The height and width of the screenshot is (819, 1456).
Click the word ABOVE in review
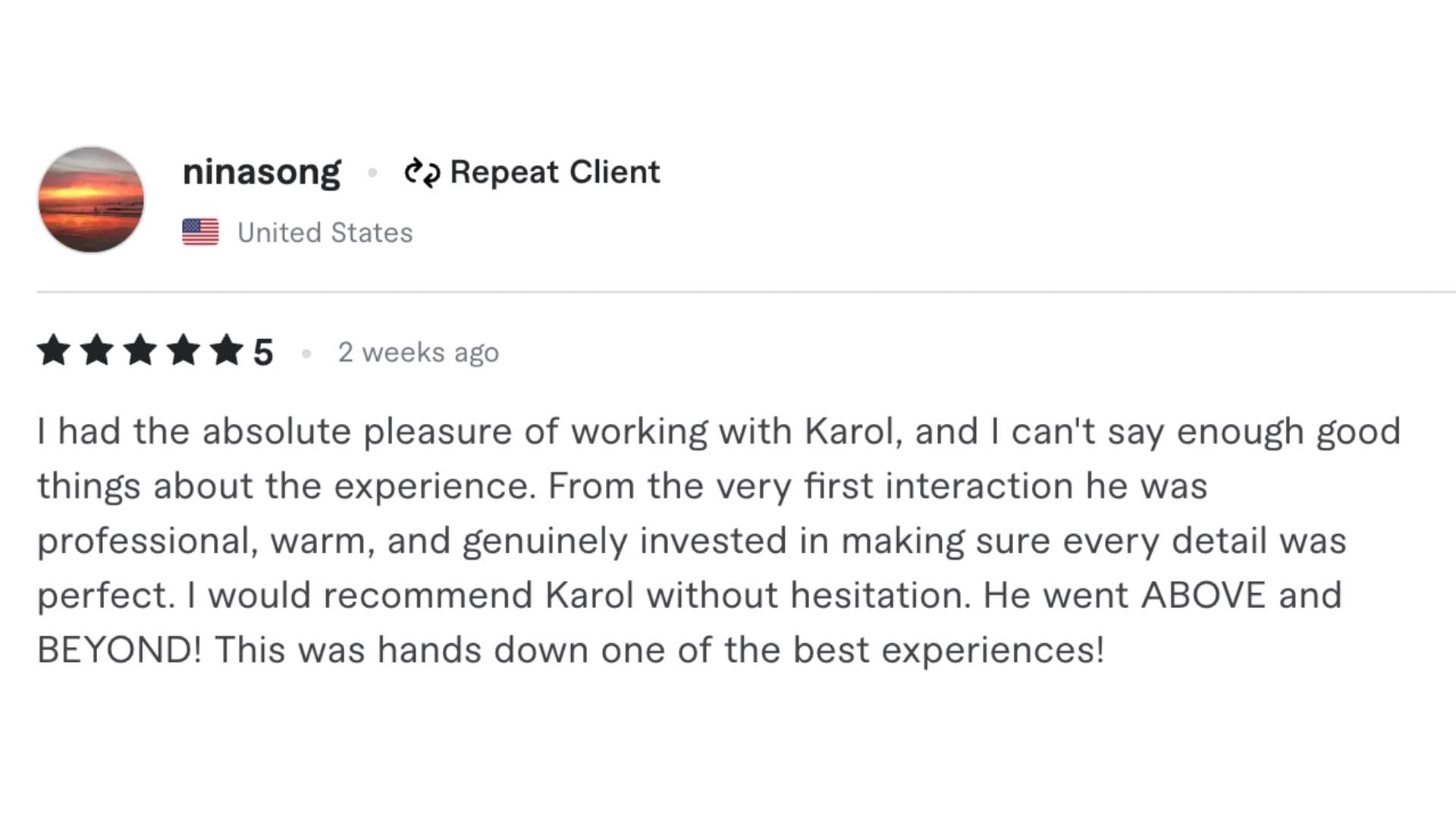pyautogui.click(x=1203, y=595)
